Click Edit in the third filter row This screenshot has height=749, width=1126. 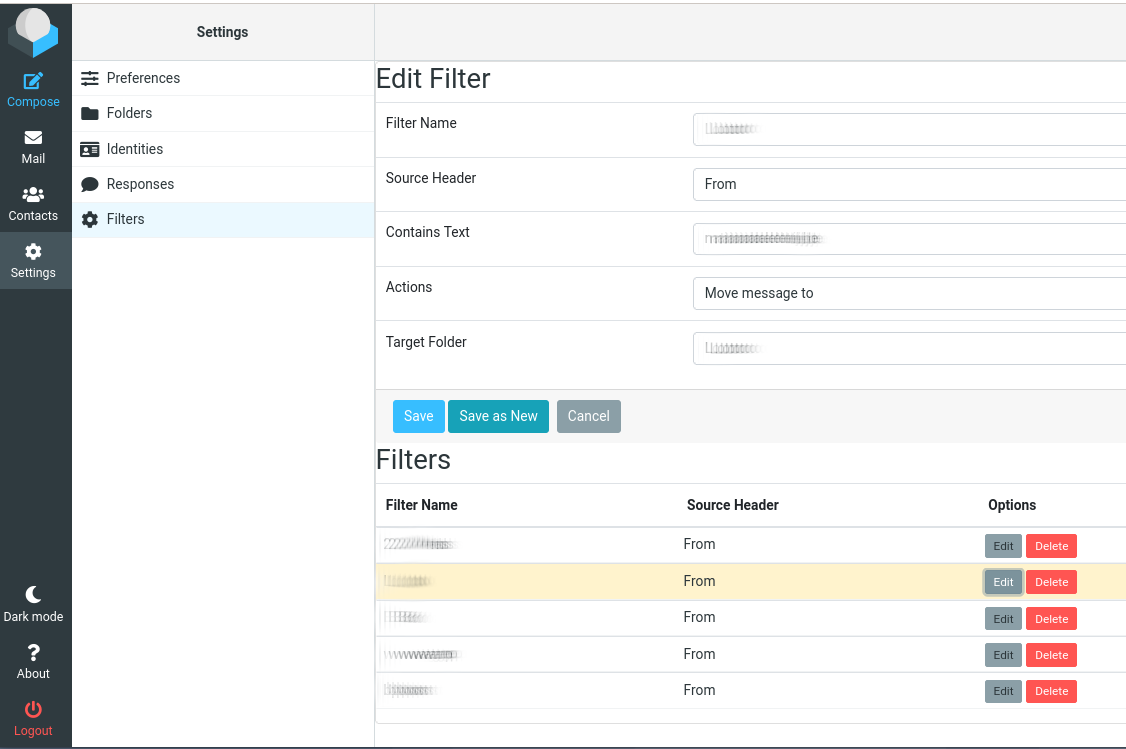1003,619
